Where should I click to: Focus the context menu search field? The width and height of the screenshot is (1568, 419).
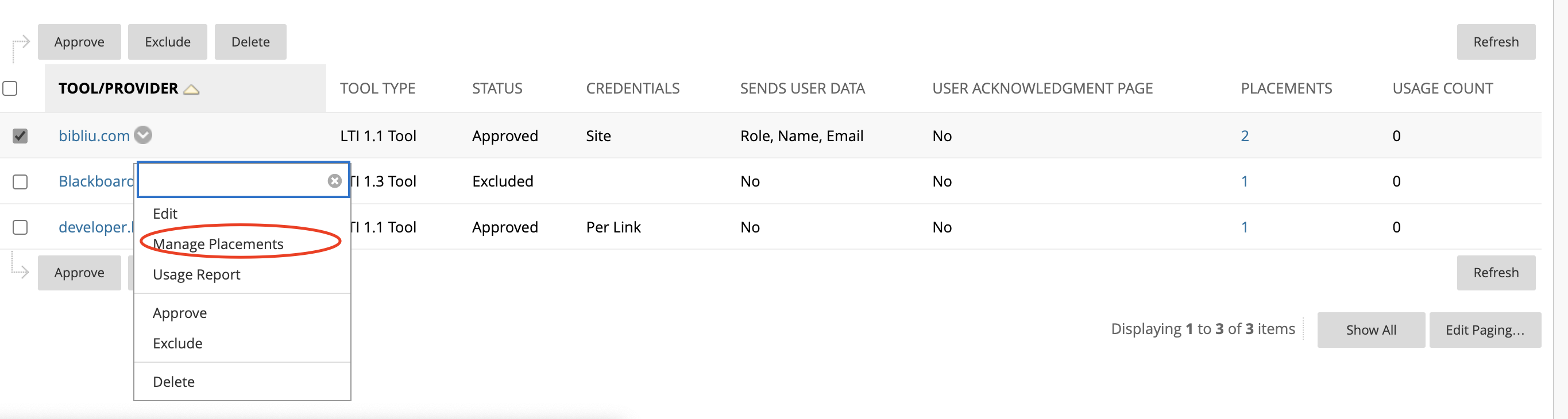click(233, 181)
